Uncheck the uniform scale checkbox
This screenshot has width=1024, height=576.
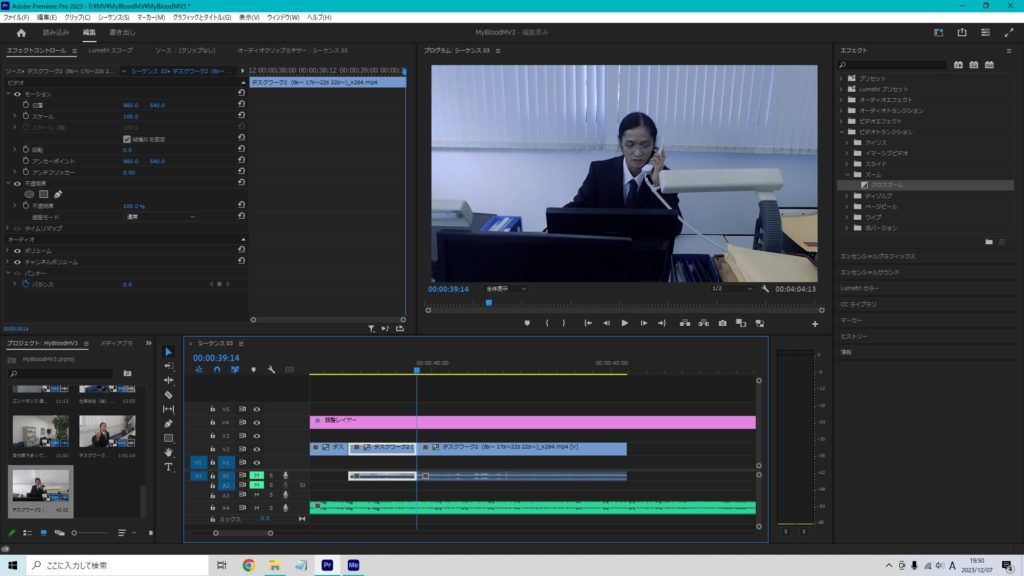coord(126,138)
